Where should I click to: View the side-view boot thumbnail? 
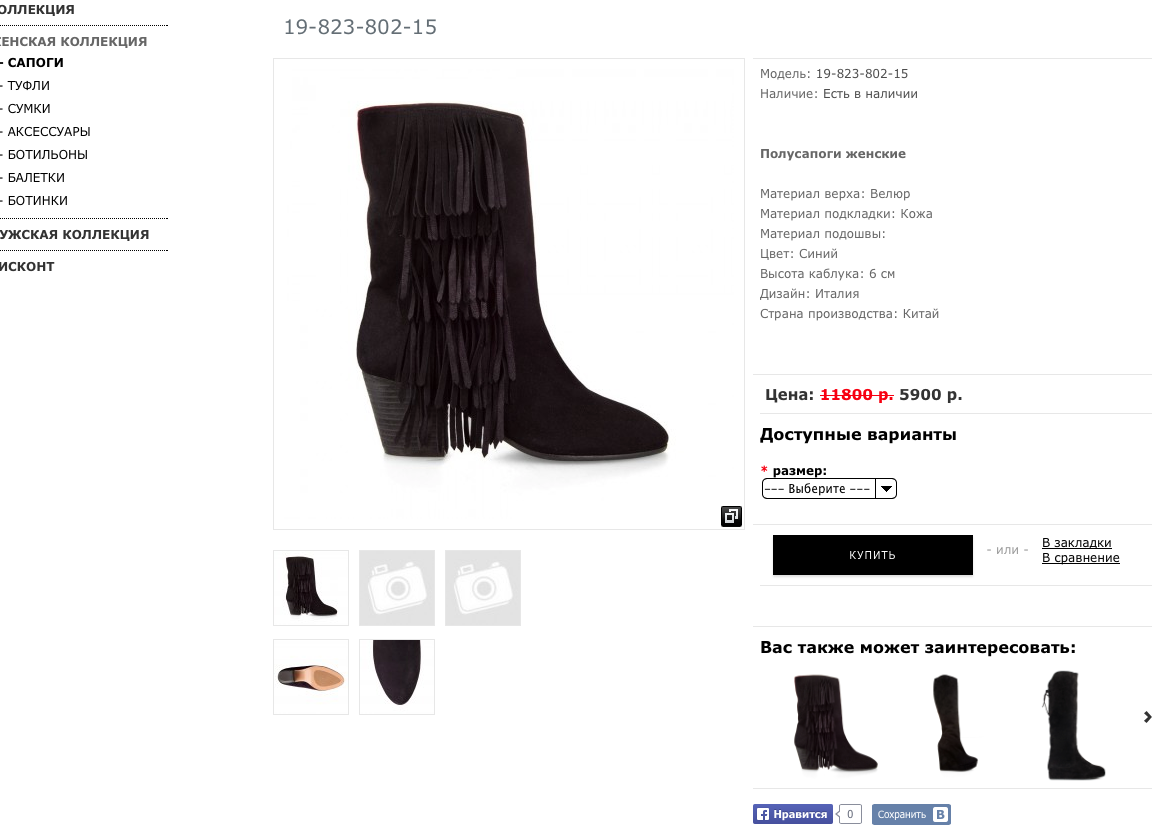click(x=311, y=588)
